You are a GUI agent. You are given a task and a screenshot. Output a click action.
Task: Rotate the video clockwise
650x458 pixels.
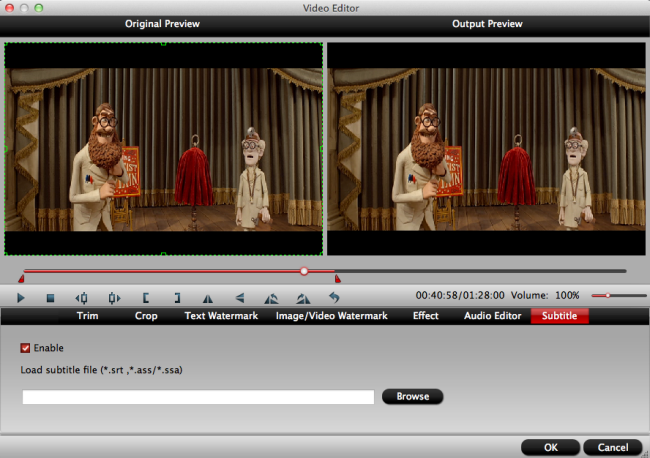click(303, 298)
